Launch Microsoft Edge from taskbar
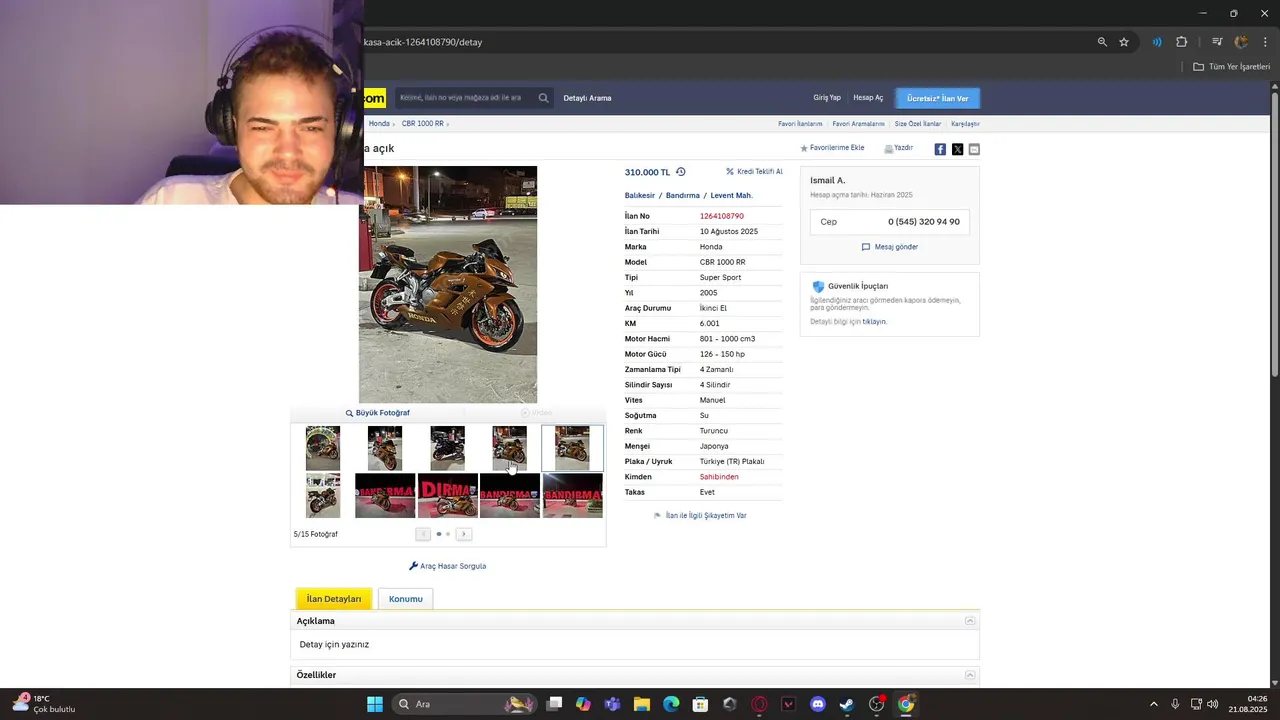This screenshot has height=720, width=1280. tap(671, 704)
